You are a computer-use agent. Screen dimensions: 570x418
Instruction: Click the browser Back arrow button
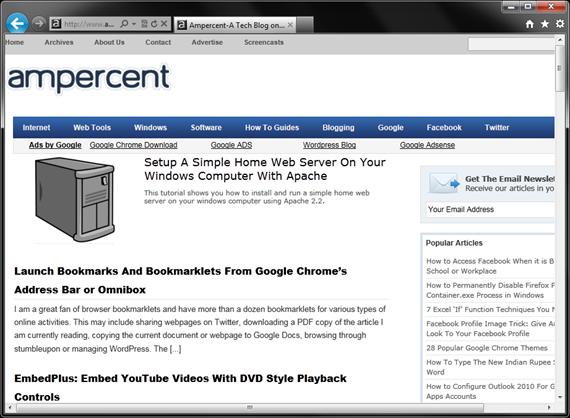coord(17,24)
